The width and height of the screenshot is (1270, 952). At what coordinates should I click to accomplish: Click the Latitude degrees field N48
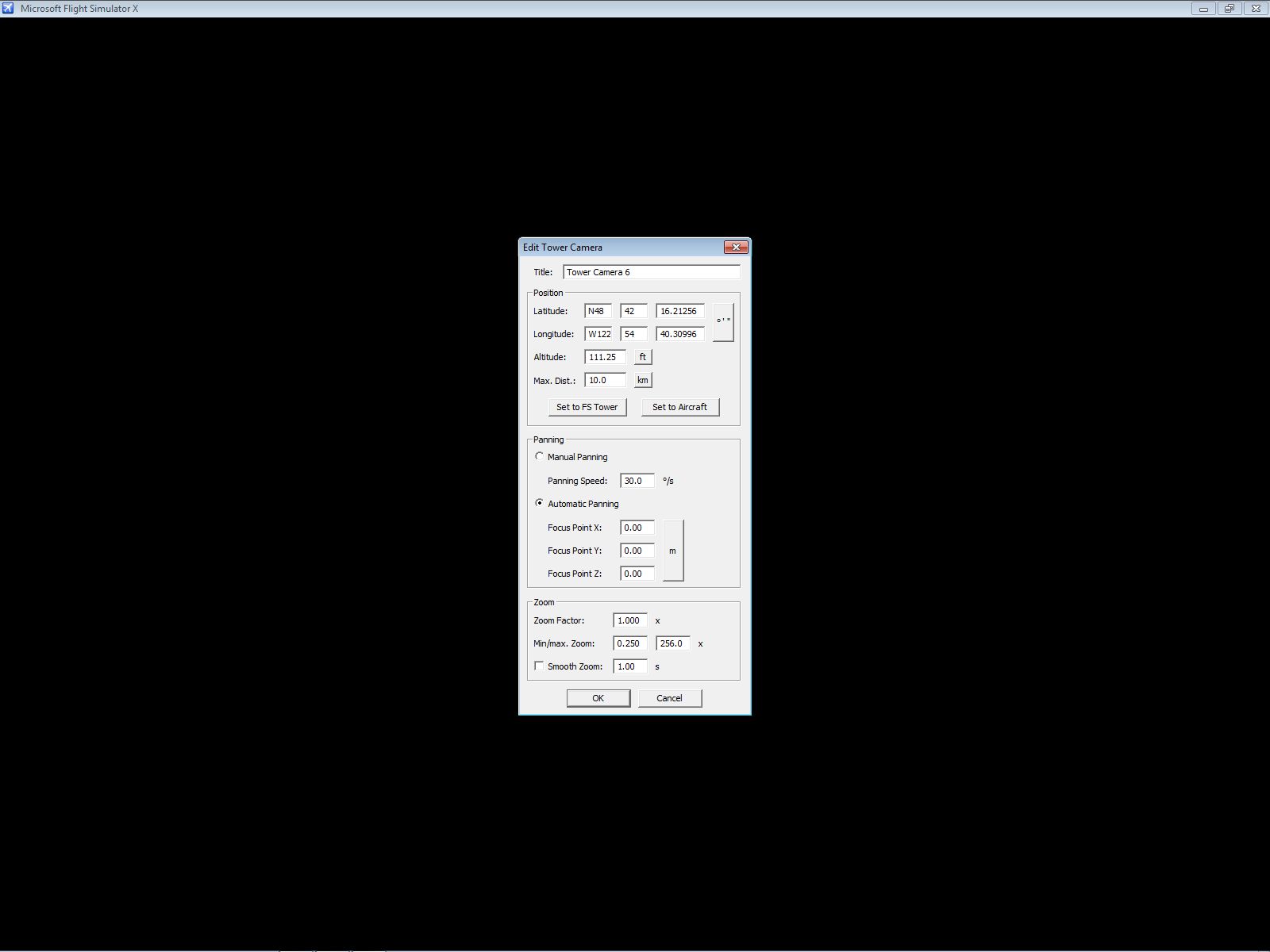pos(598,311)
